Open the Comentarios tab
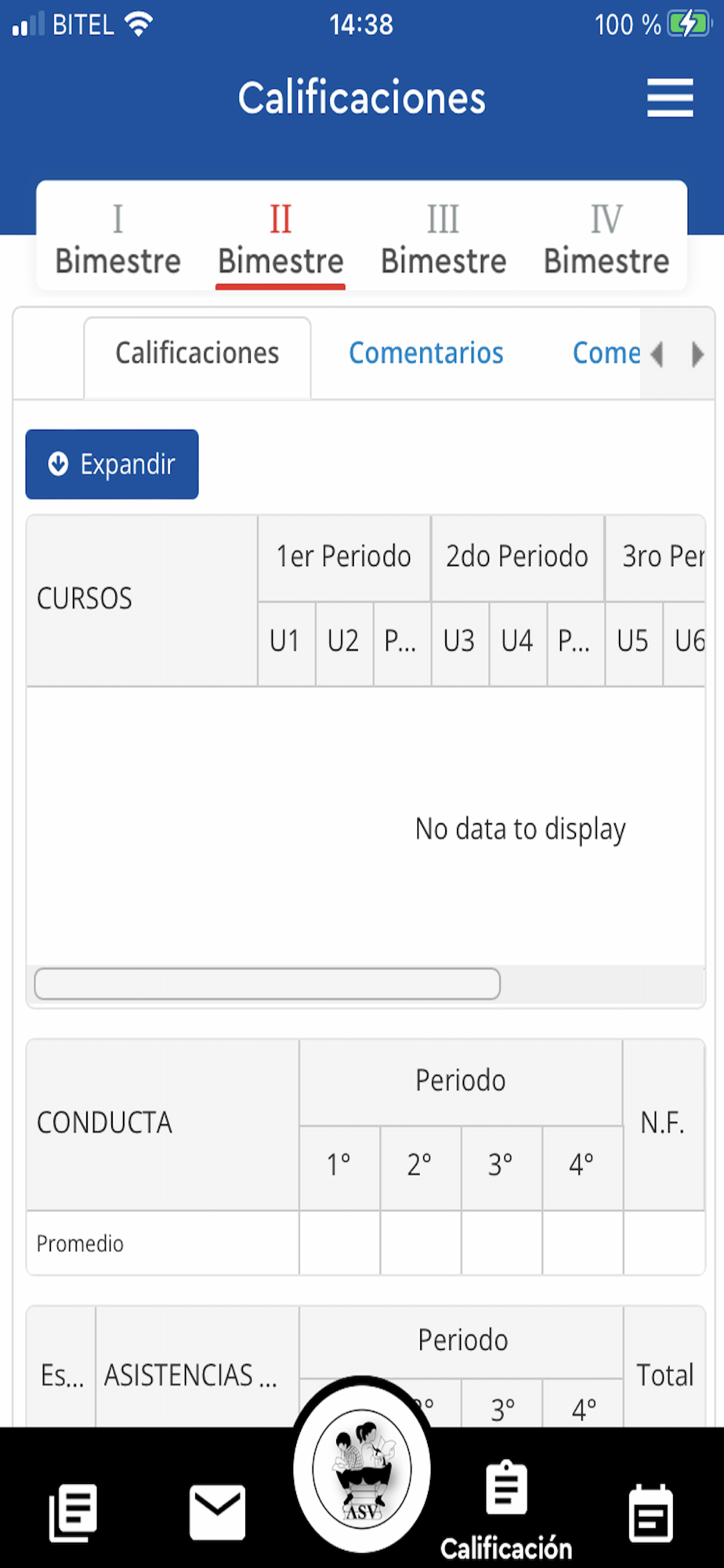 (x=425, y=354)
